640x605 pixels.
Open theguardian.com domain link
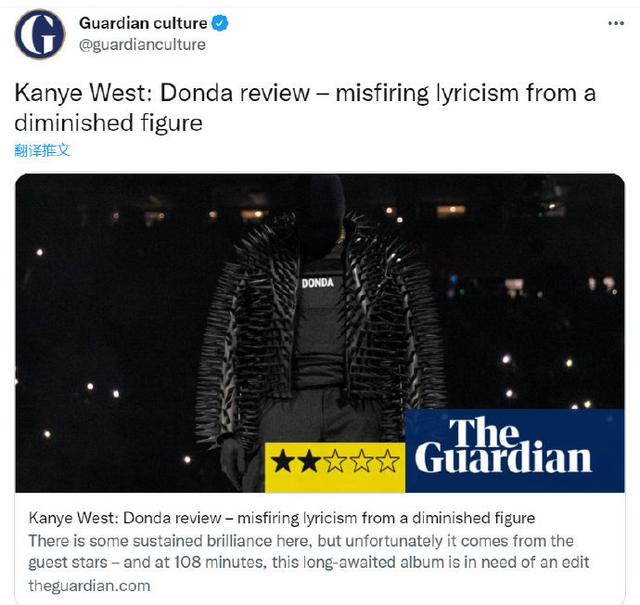(89, 586)
